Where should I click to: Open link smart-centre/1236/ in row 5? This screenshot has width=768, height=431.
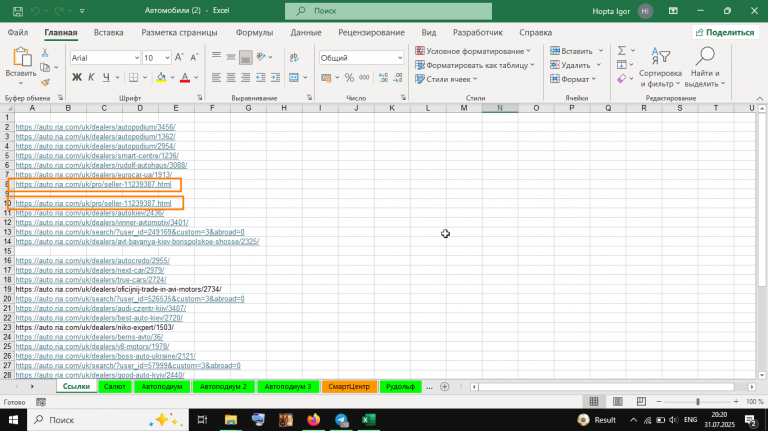pyautogui.click(x=97, y=156)
